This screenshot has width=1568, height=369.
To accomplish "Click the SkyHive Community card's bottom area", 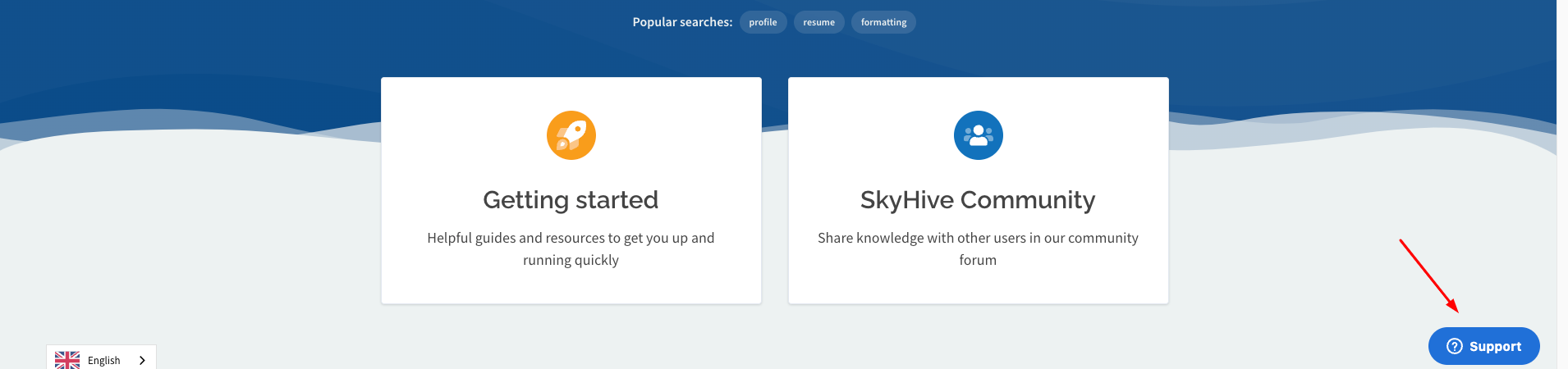I will pyautogui.click(x=978, y=287).
